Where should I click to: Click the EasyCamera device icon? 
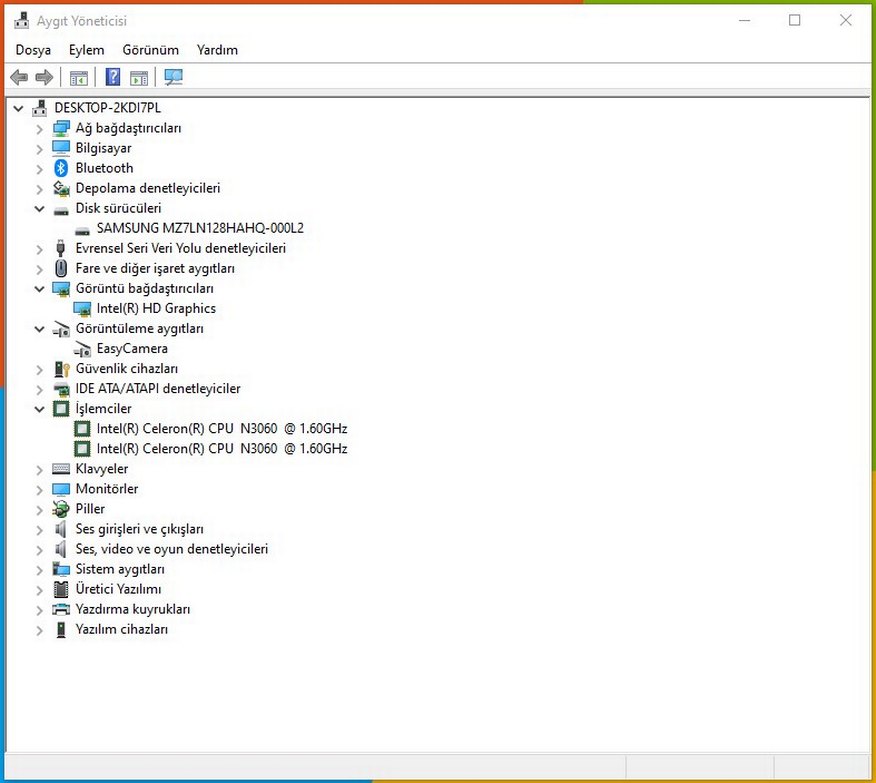81,348
